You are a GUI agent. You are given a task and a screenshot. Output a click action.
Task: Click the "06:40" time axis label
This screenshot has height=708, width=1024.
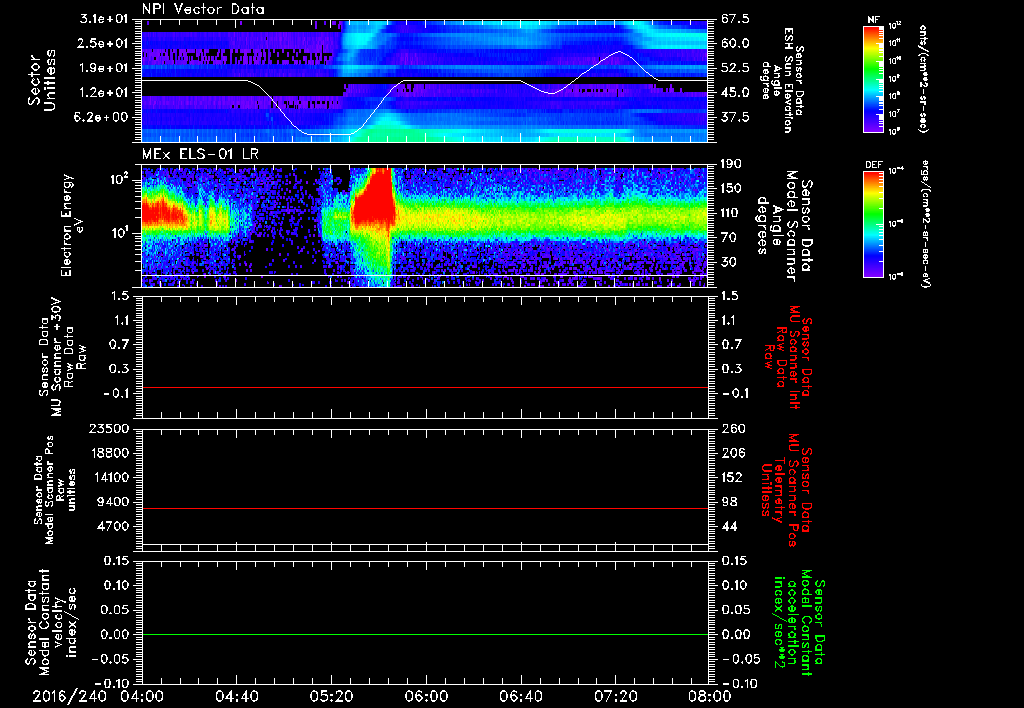click(x=520, y=696)
